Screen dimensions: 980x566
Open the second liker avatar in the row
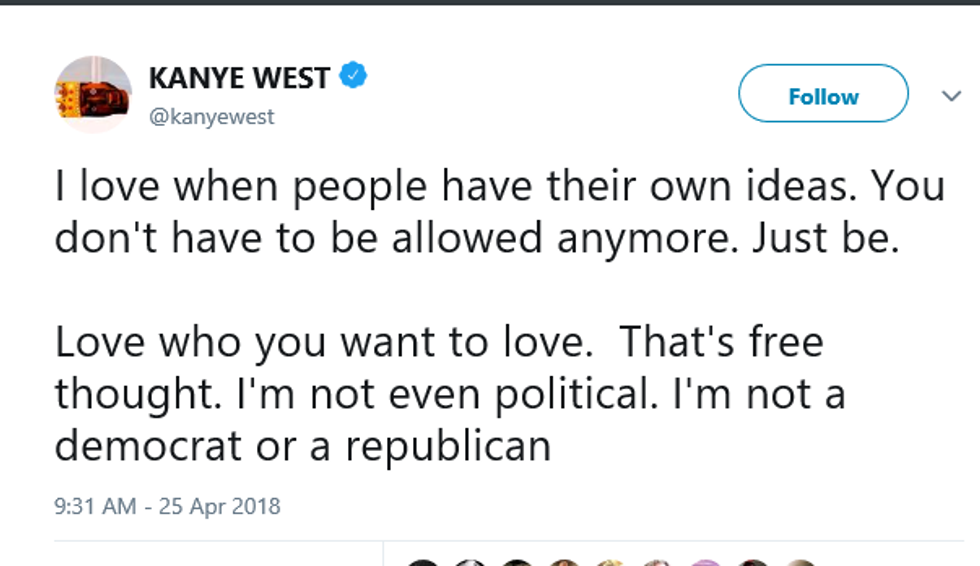click(x=470, y=562)
